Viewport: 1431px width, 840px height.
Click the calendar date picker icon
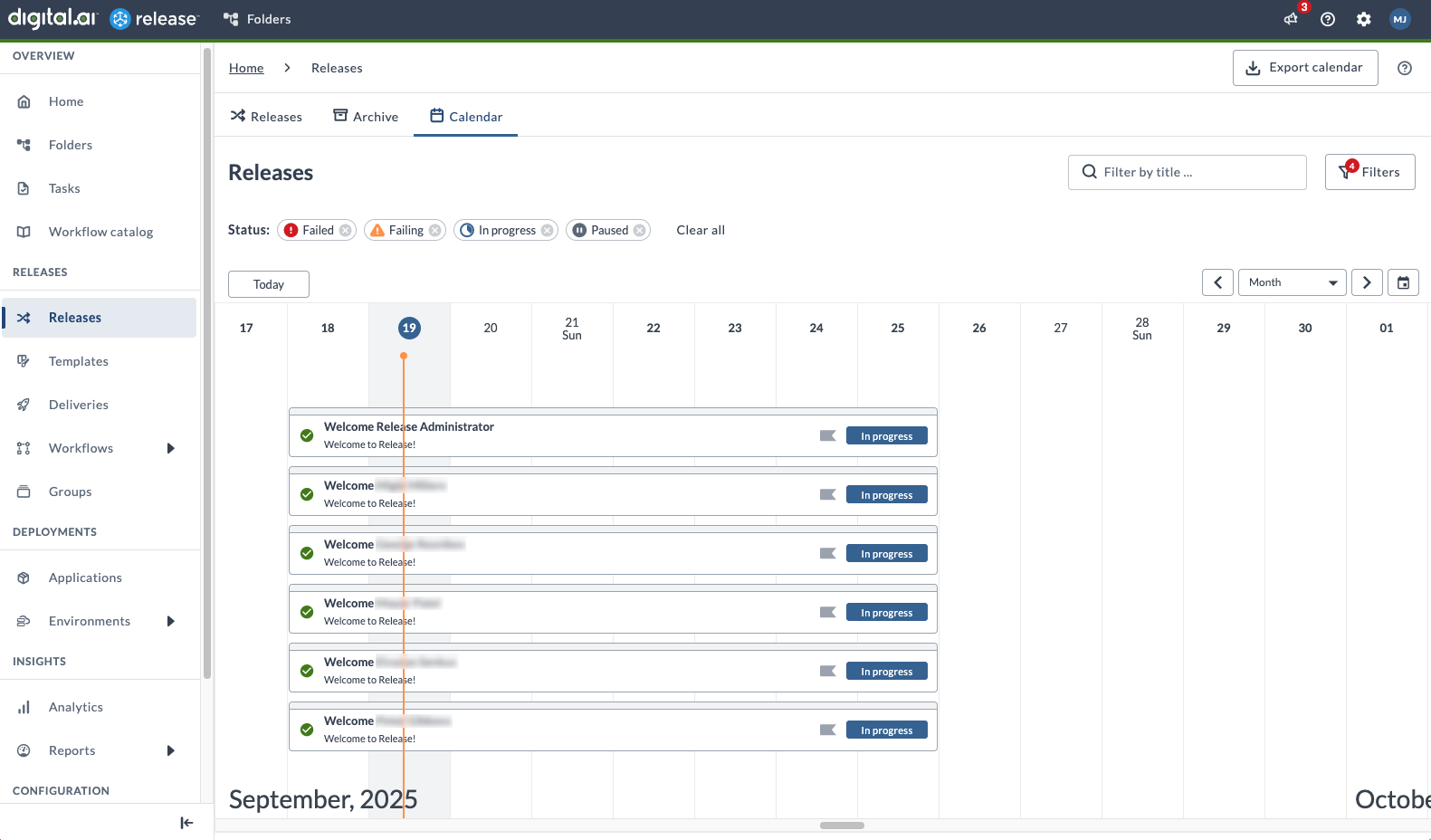(1403, 282)
